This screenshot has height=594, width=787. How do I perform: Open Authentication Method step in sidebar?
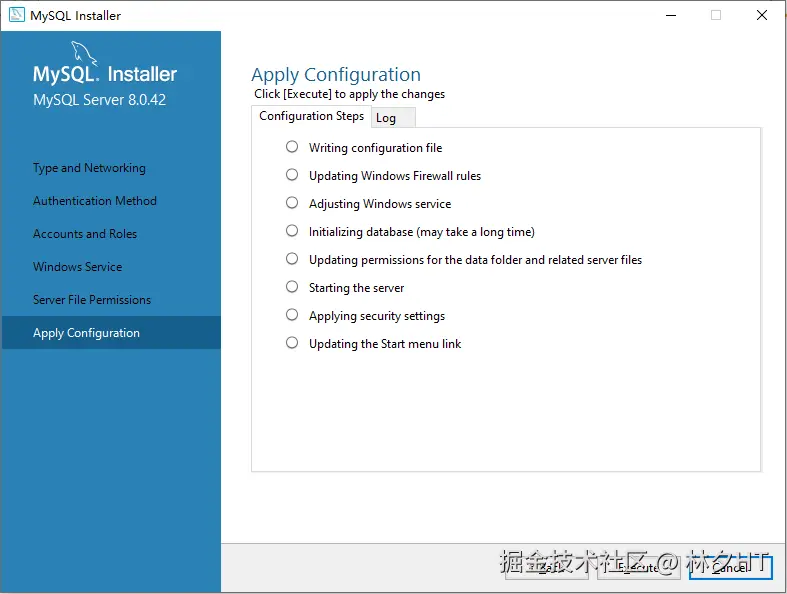[x=95, y=201]
